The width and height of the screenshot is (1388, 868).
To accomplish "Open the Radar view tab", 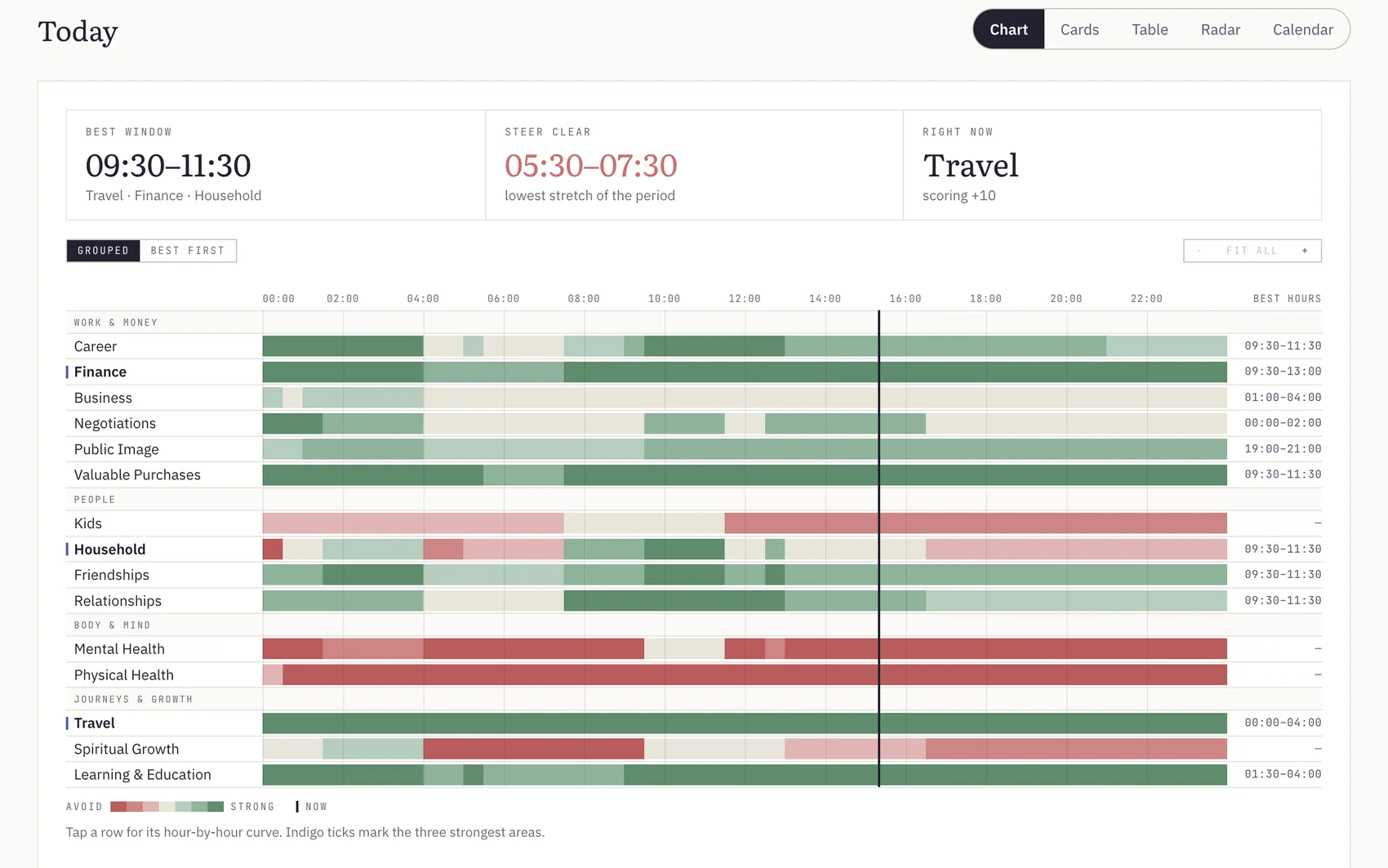I will [1220, 29].
